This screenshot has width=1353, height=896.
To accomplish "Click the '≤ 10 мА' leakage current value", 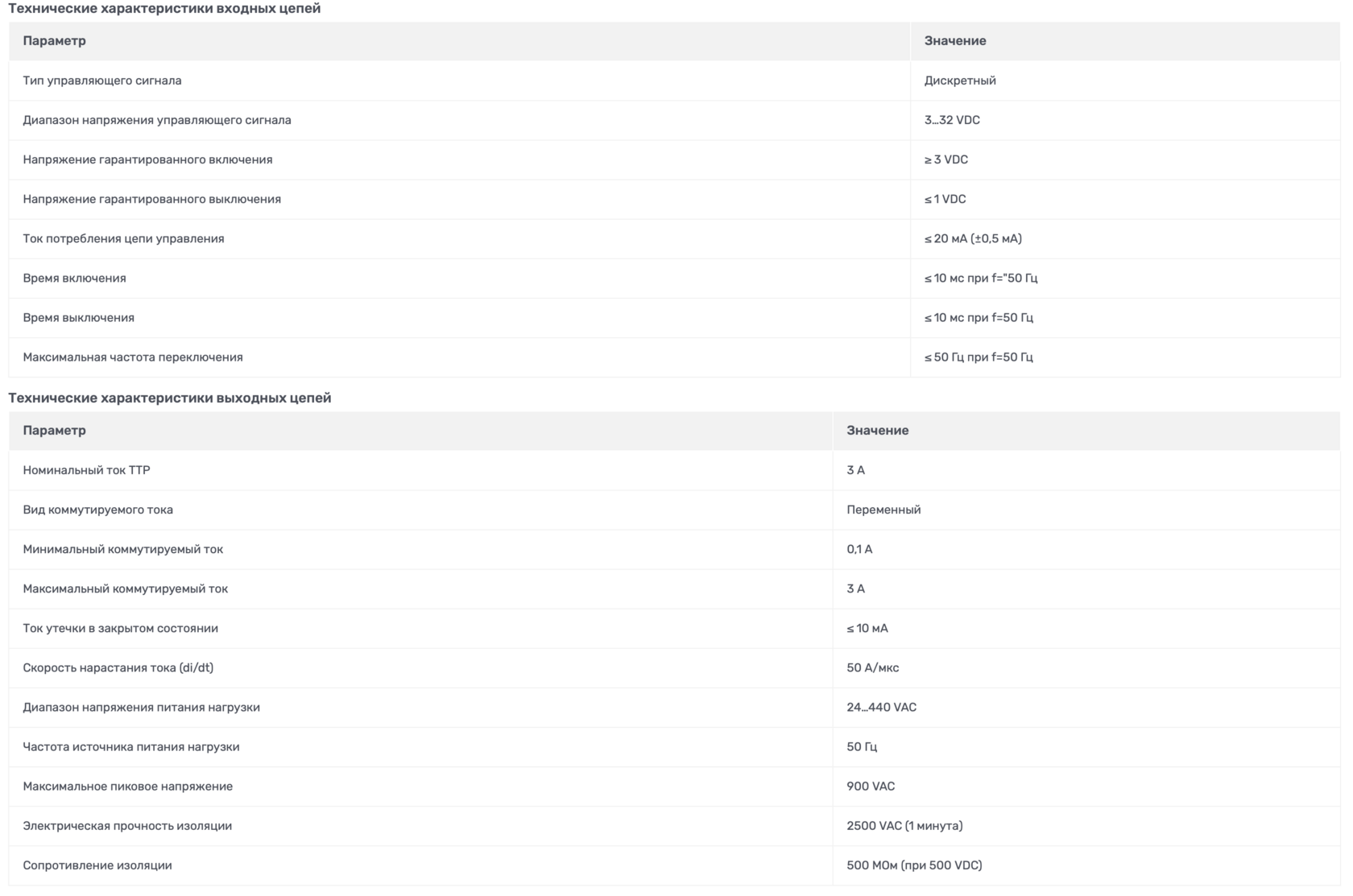I will (x=867, y=628).
